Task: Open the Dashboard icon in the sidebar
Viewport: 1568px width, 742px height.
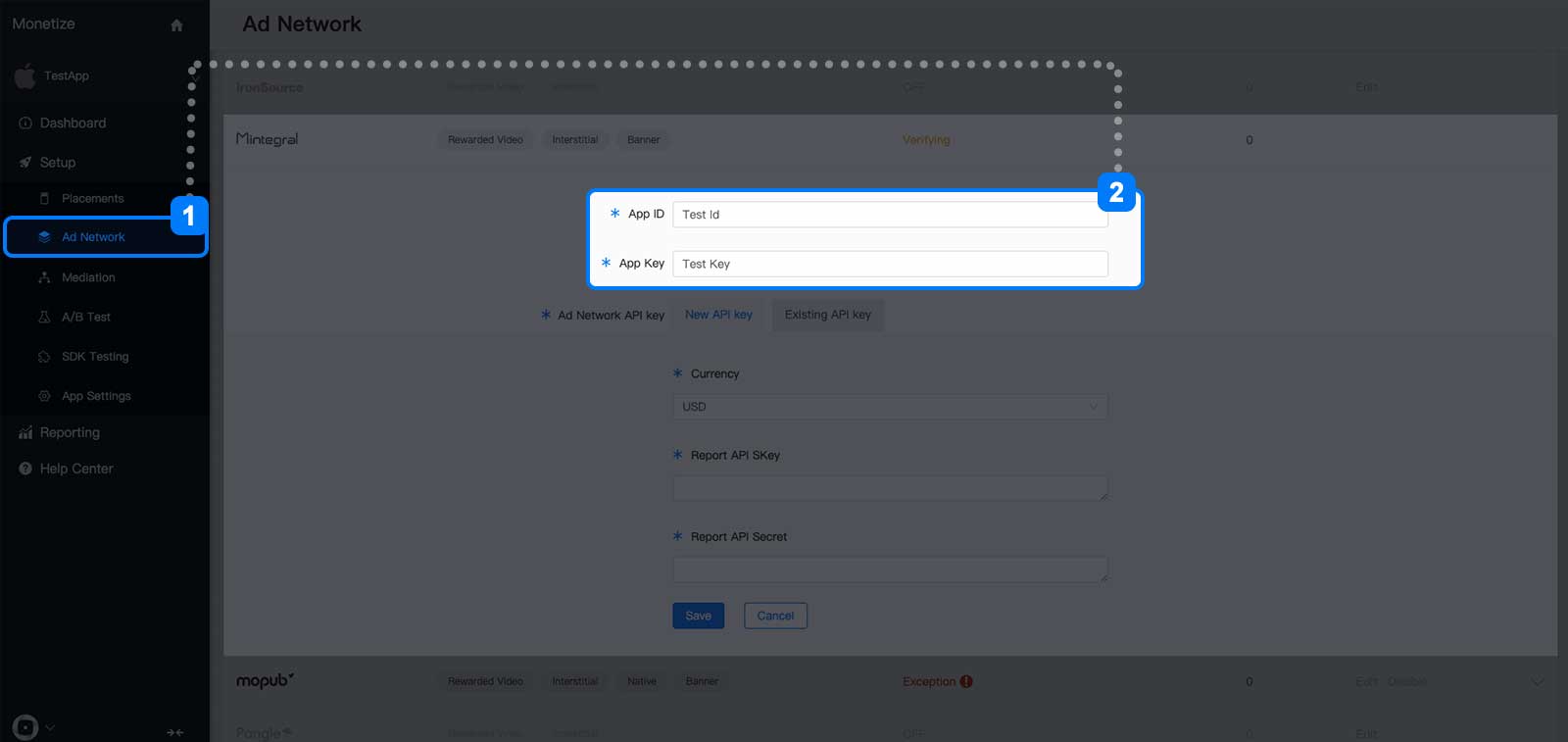Action: tap(25, 124)
